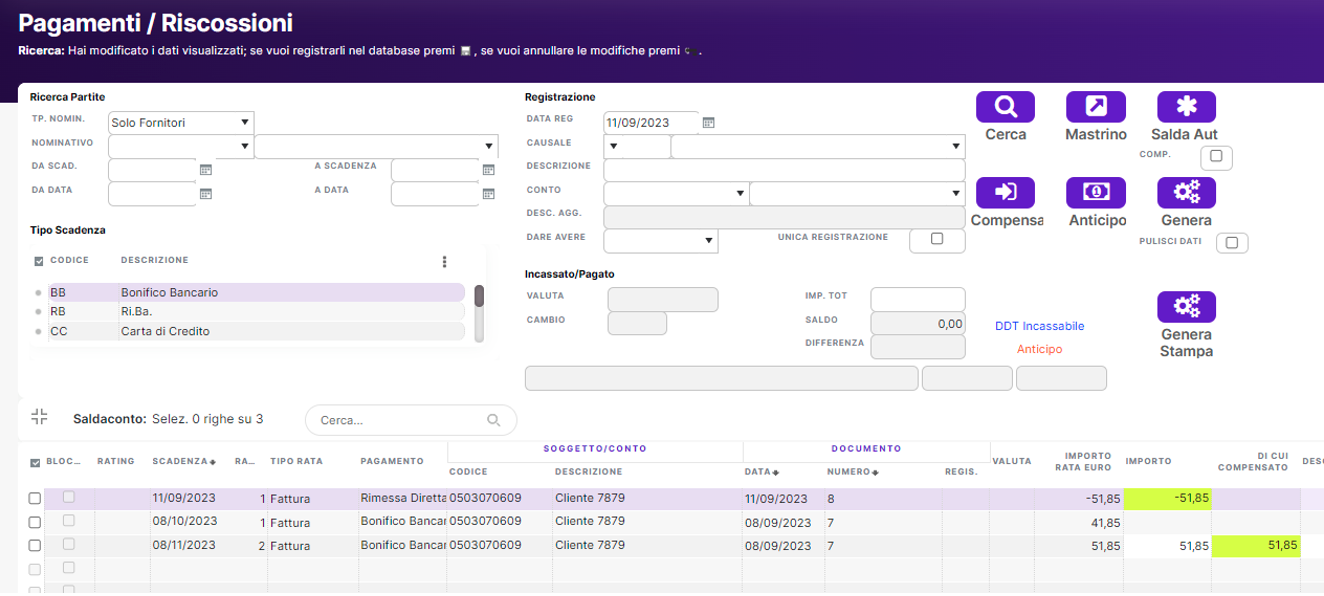Viewport: 1324px width, 596px height.
Task: Select the row checkbox for scadenza 08/10/2023
Action: coord(35,522)
